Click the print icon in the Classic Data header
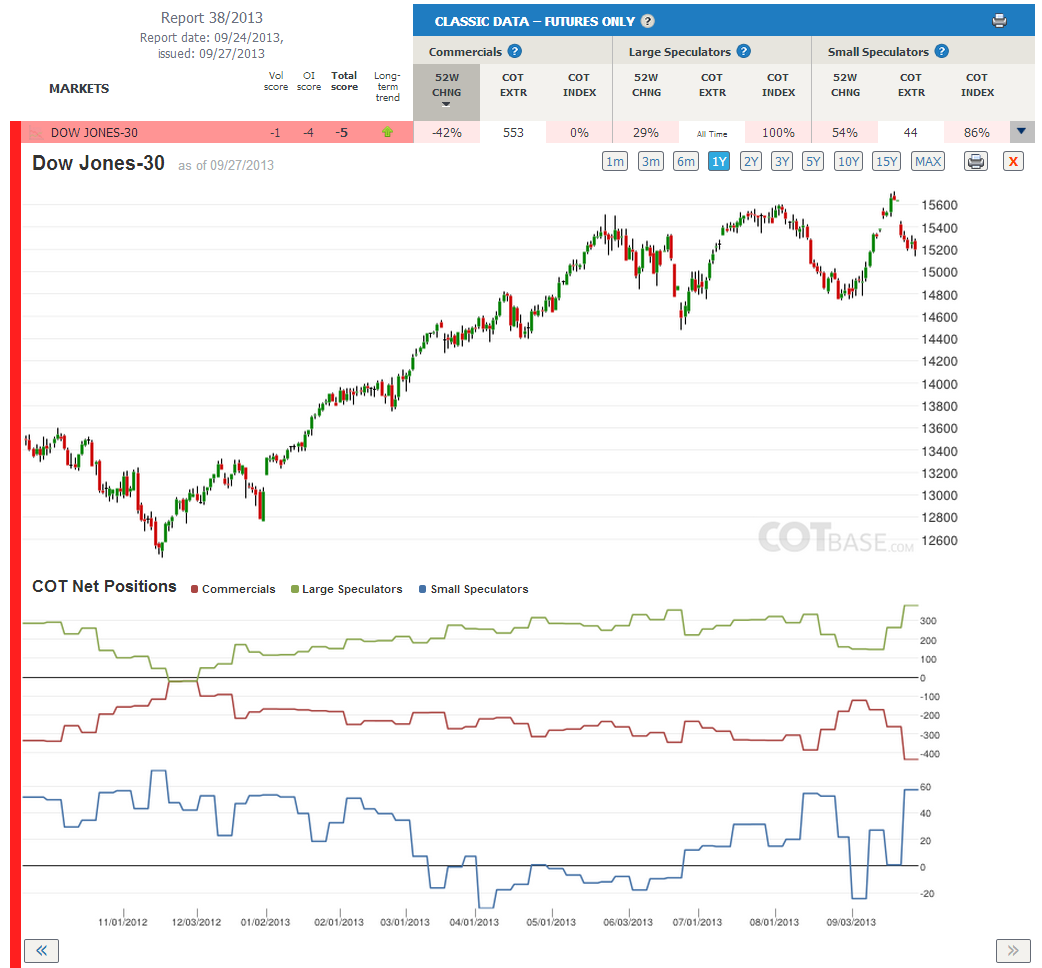Image resolution: width=1042 pixels, height=968 pixels. [999, 21]
